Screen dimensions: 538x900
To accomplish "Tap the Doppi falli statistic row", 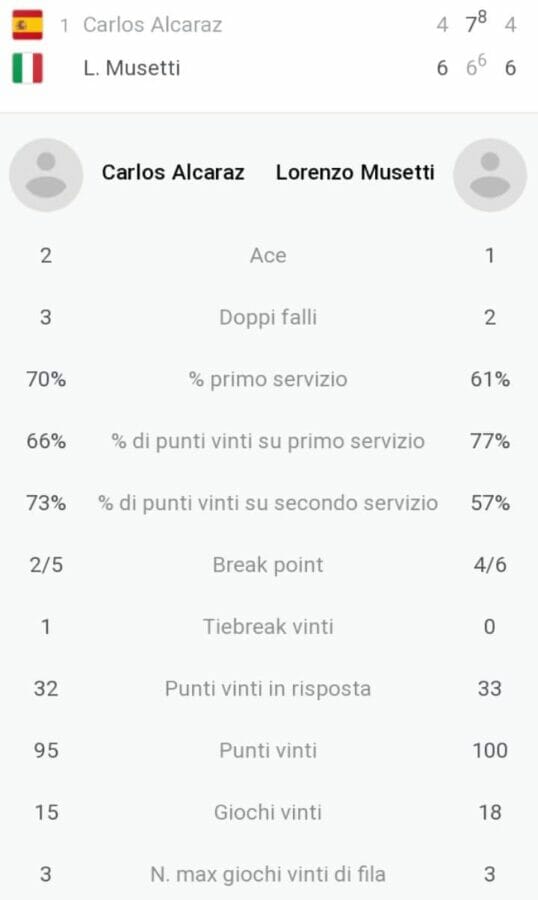I will [268, 317].
